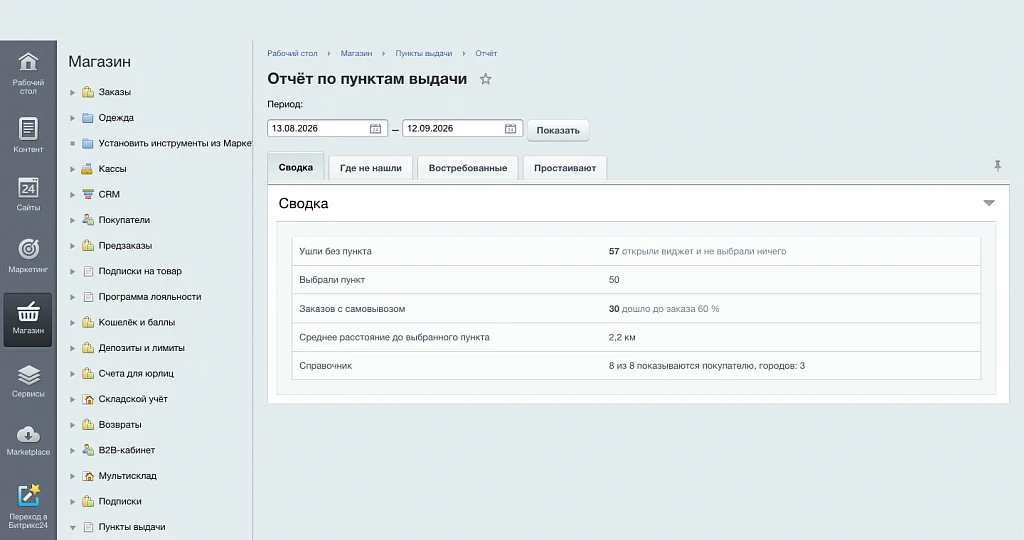Go to the Сайты sidebar section
The image size is (1024, 540).
tap(28, 194)
